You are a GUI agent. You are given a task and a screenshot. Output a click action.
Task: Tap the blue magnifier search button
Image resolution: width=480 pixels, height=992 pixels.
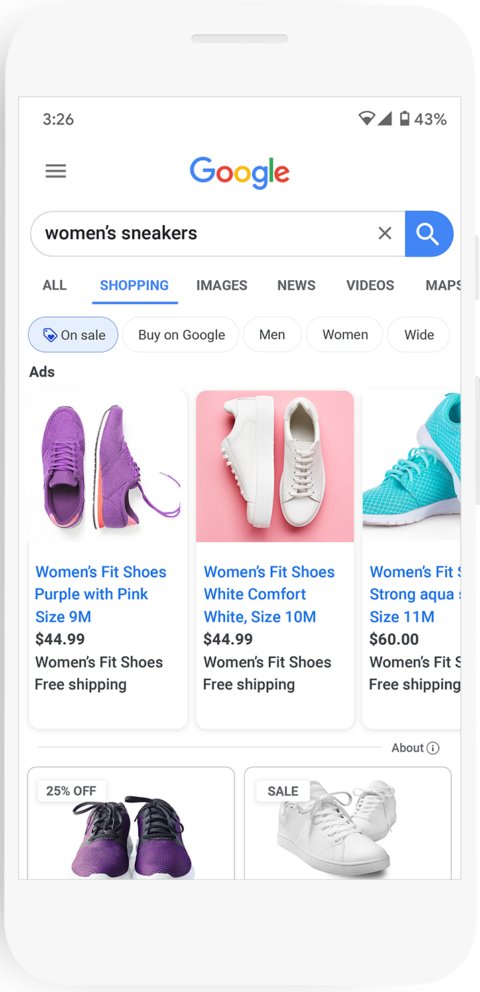[x=429, y=234]
